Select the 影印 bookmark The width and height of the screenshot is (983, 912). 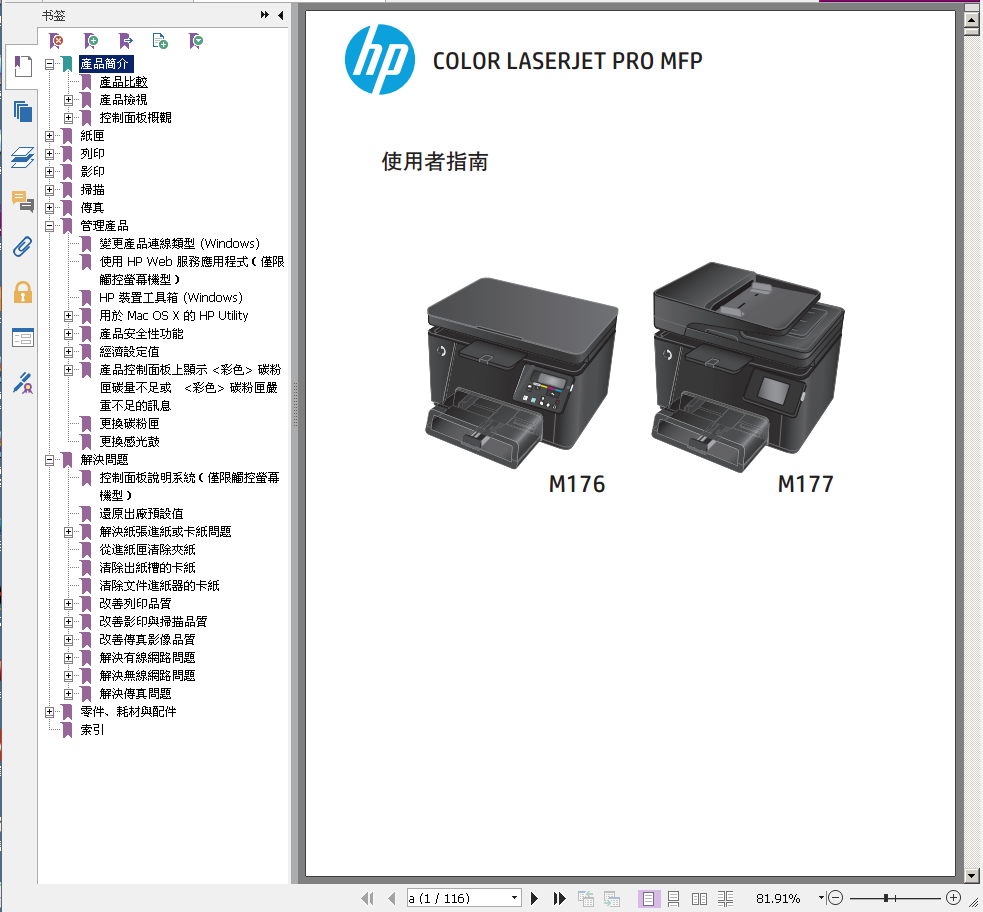92,172
